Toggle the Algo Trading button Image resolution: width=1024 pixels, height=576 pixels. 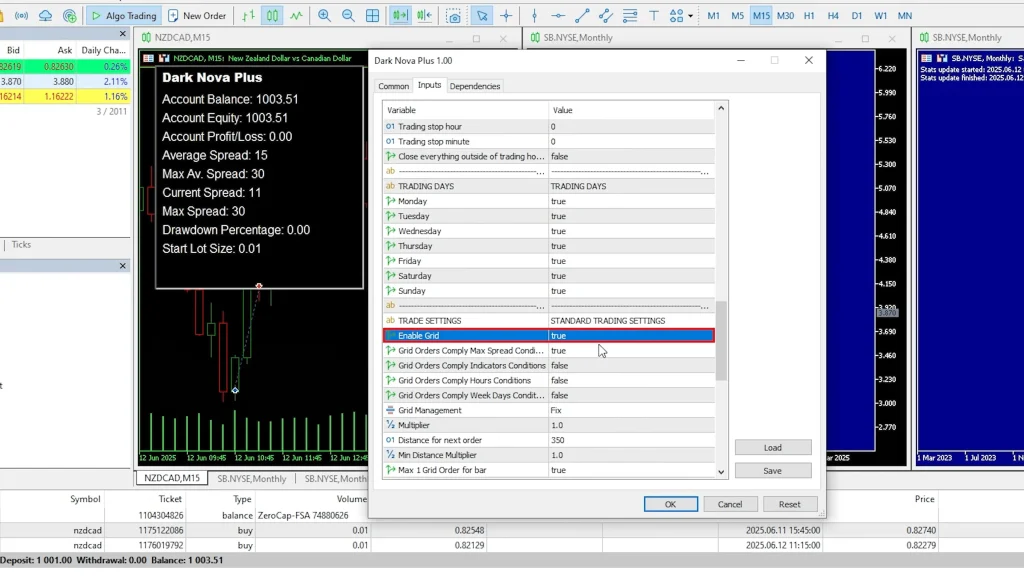pos(122,16)
